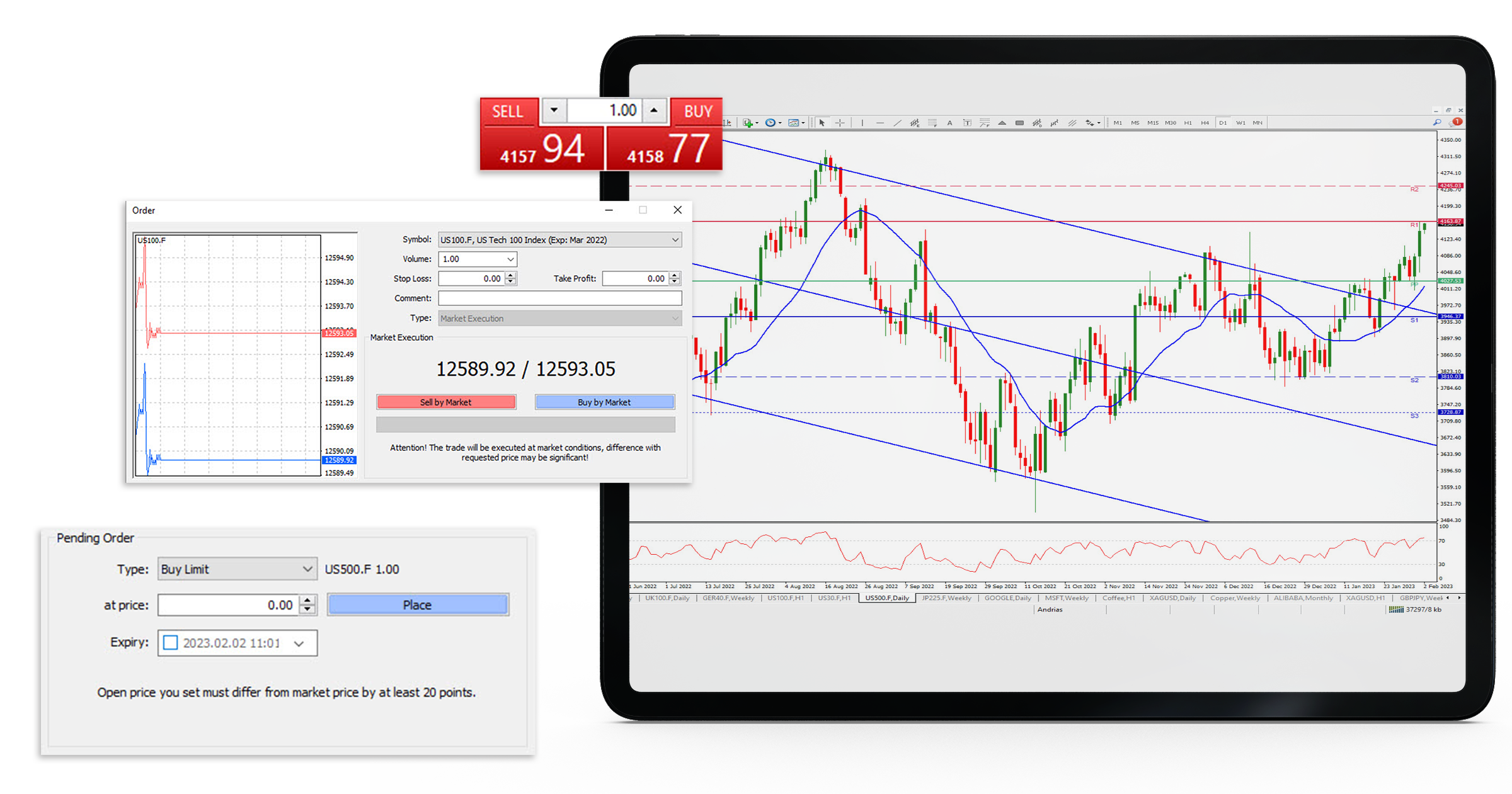Image resolution: width=1512 pixels, height=794 pixels.
Task: Enable the Expiry checkbox
Action: pos(170,643)
